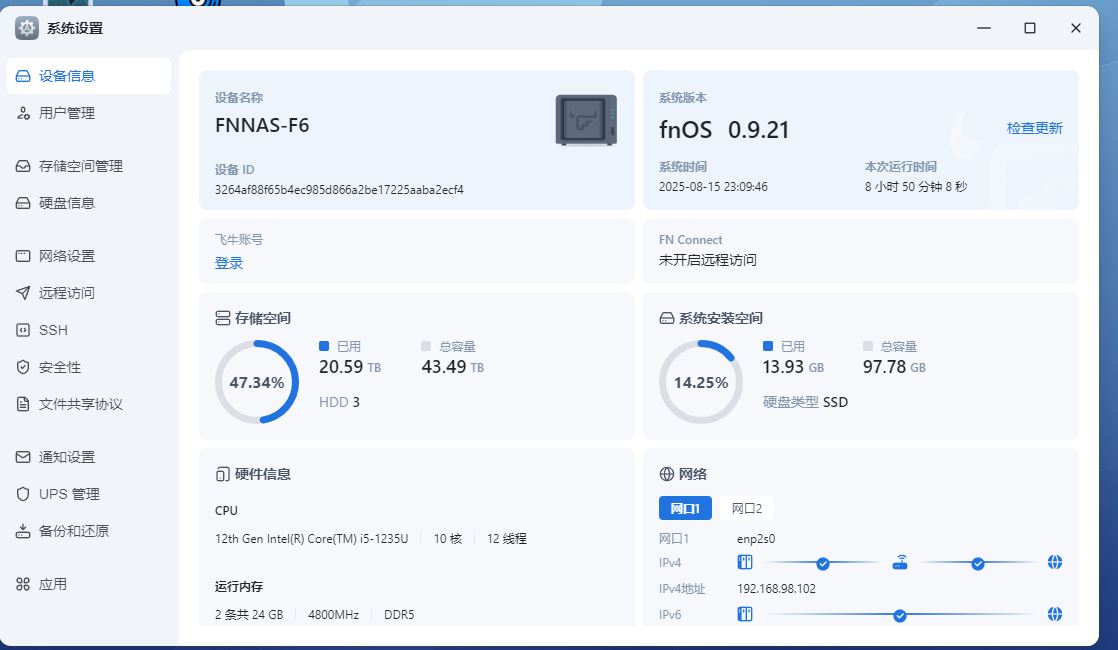
Task: Click the SSH sidebar icon
Action: 23,330
